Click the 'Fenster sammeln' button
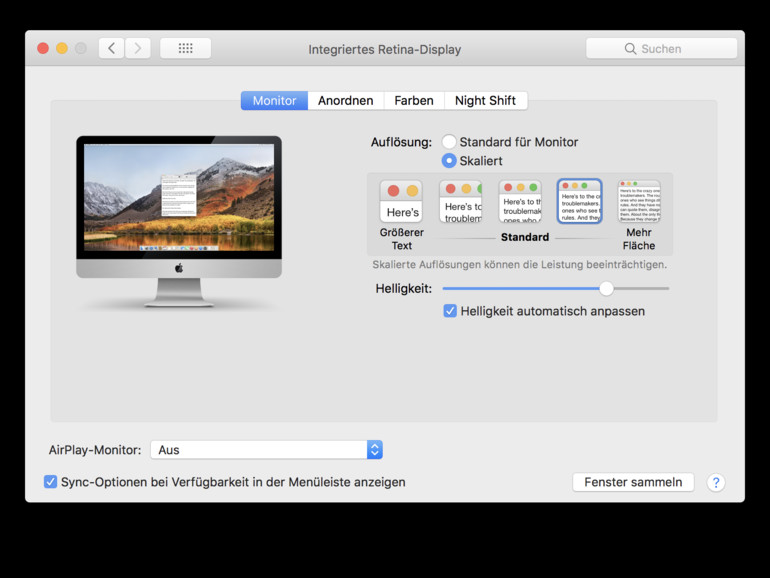Image resolution: width=770 pixels, height=578 pixels. tap(633, 482)
